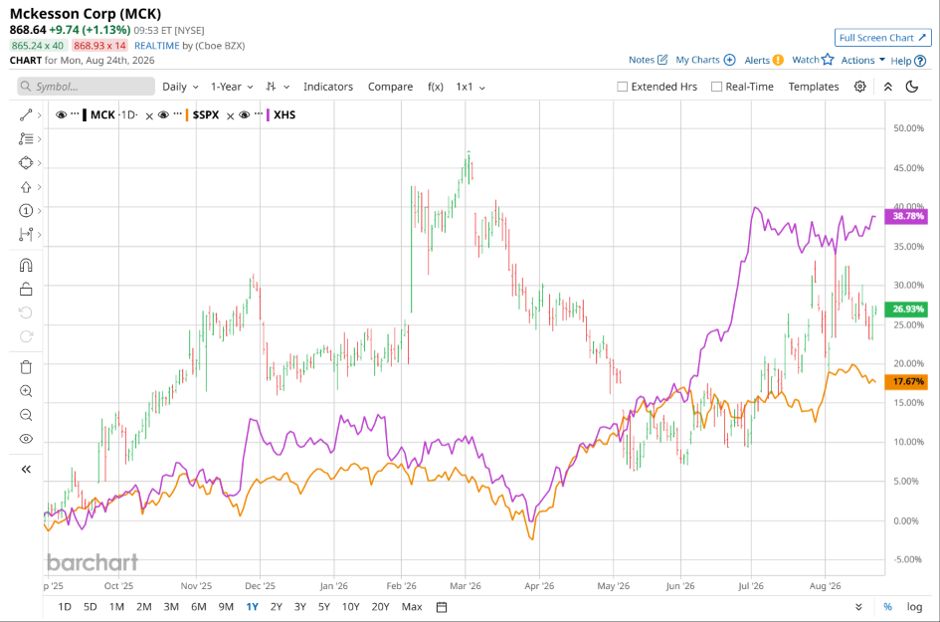The height and width of the screenshot is (622, 940).
Task: Select the measure range tool
Action: pyautogui.click(x=26, y=234)
